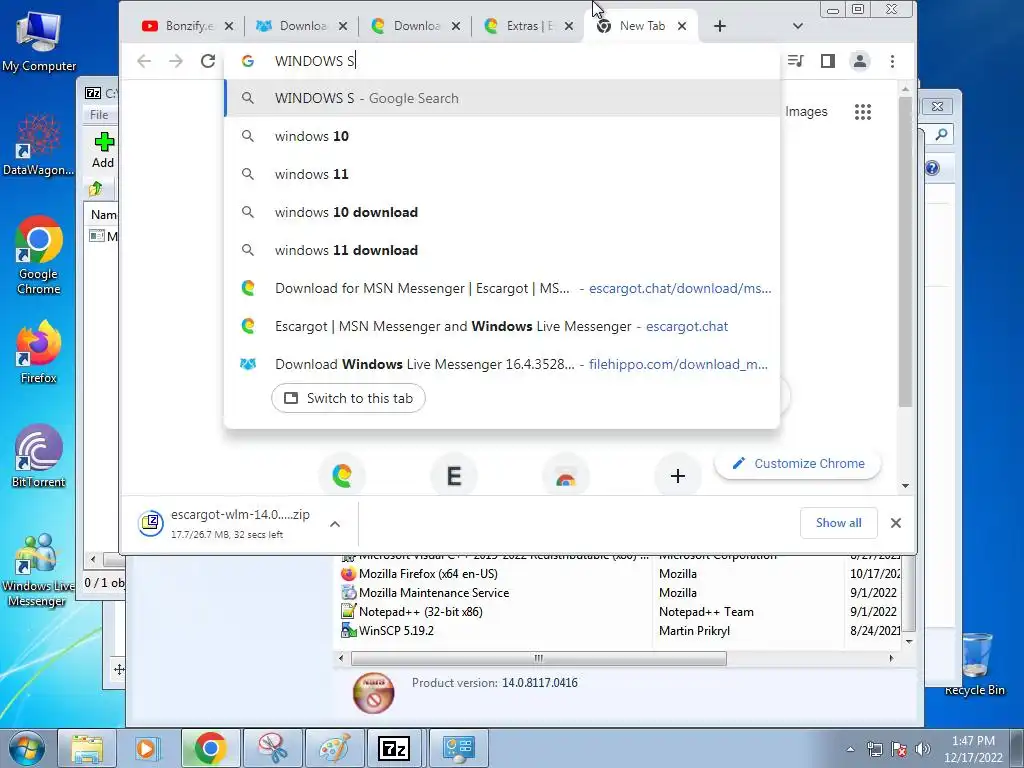Expand download item options chevron
The image size is (1024, 768).
(335, 524)
